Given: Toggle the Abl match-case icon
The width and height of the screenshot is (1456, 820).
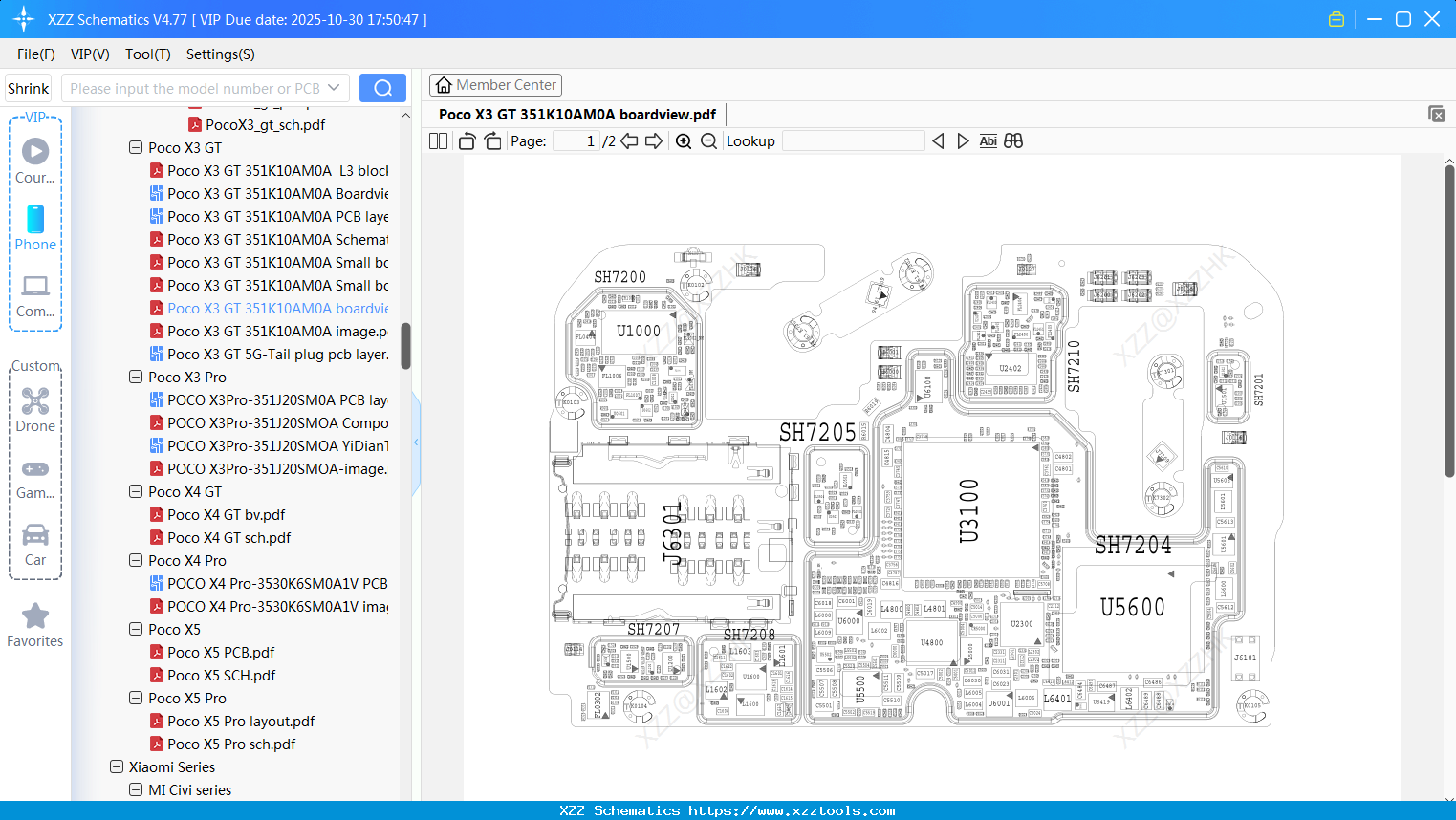Looking at the screenshot, I should click(988, 141).
